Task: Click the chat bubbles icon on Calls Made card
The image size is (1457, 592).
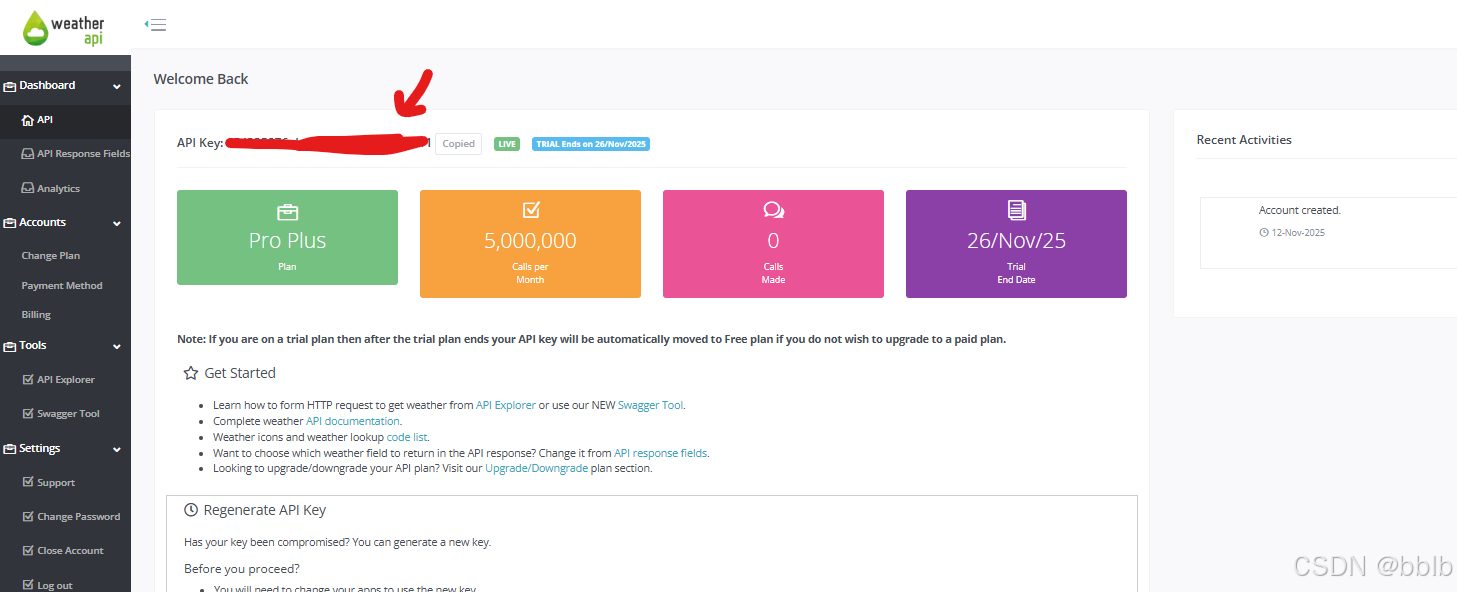Action: [774, 210]
